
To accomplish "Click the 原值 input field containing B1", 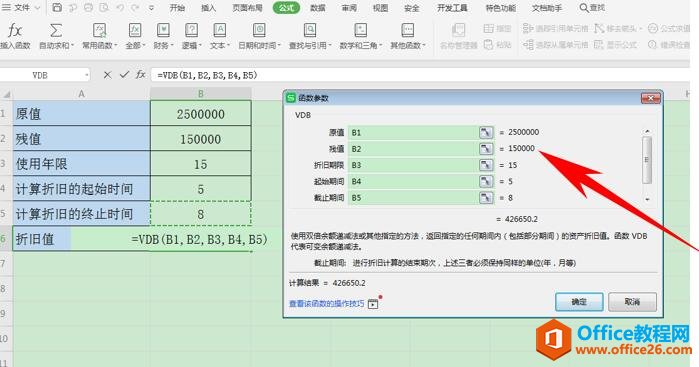I will pyautogui.click(x=413, y=132).
